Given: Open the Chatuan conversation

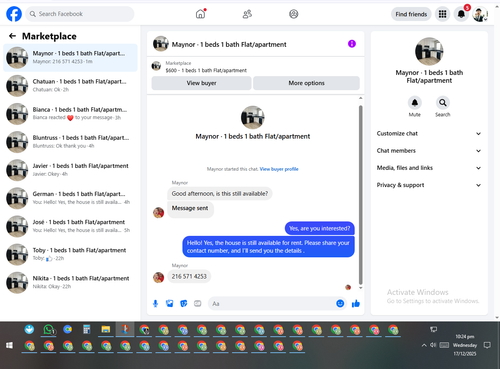Looking at the screenshot, I should [70, 85].
